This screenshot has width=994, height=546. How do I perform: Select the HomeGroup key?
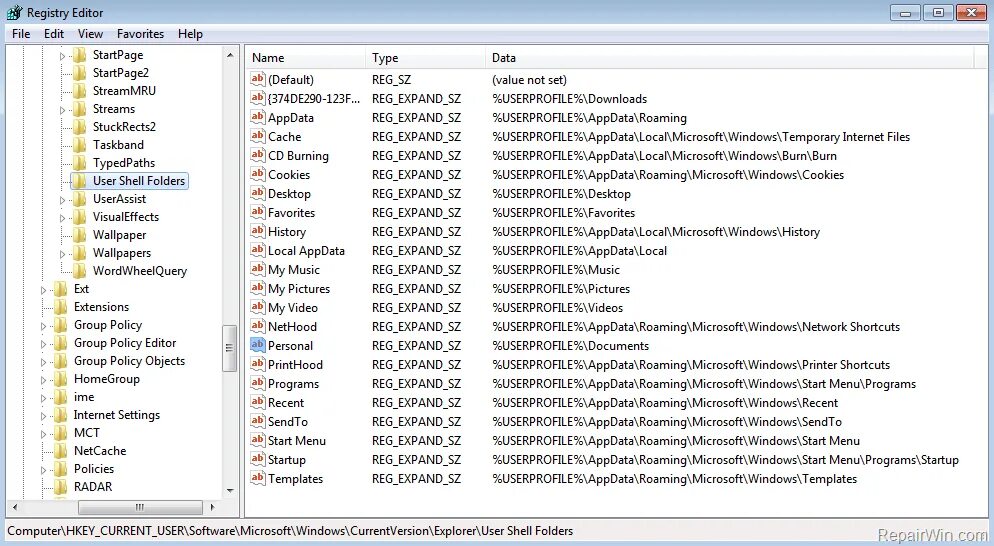click(106, 379)
